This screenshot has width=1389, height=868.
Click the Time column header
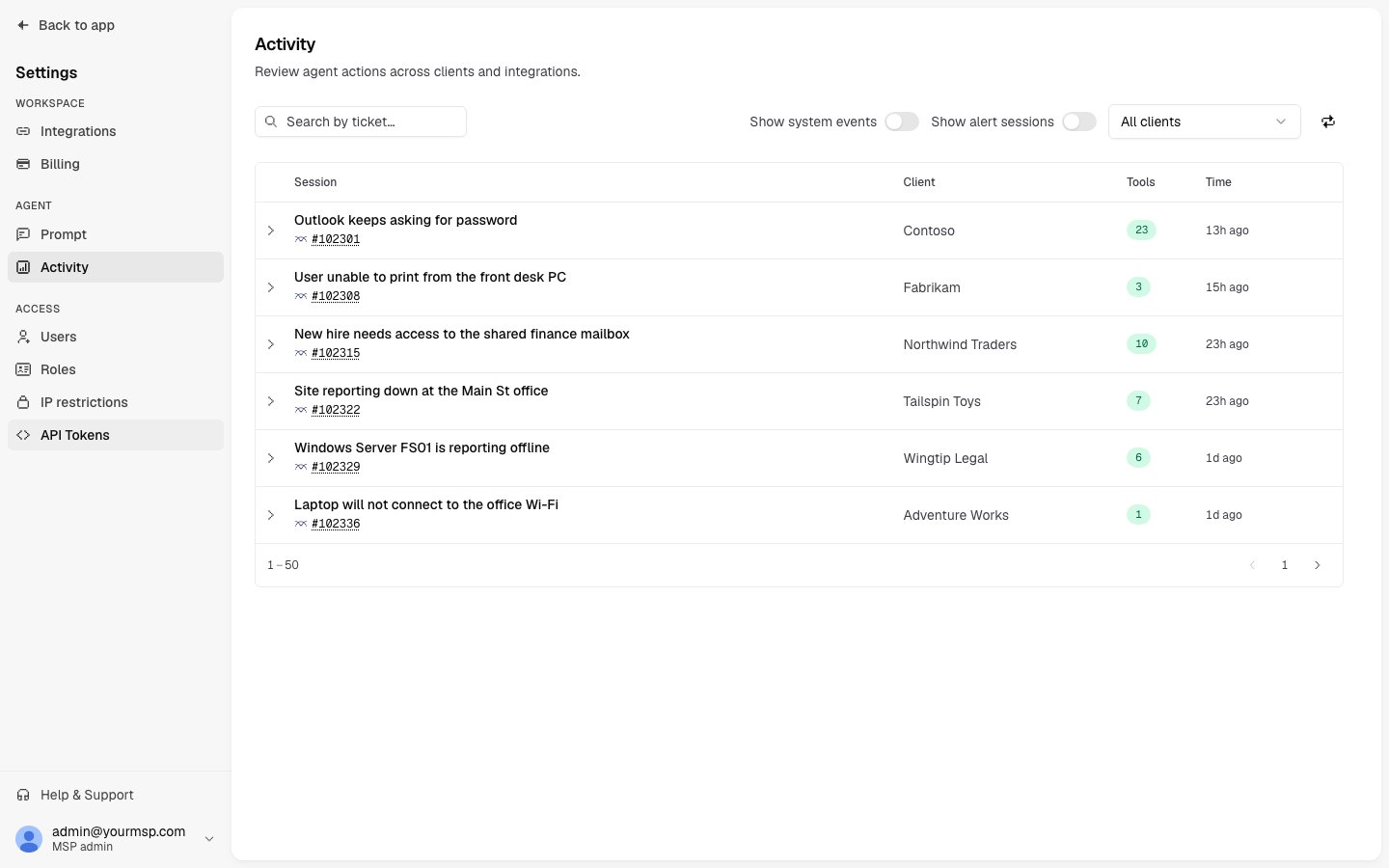pos(1218,182)
